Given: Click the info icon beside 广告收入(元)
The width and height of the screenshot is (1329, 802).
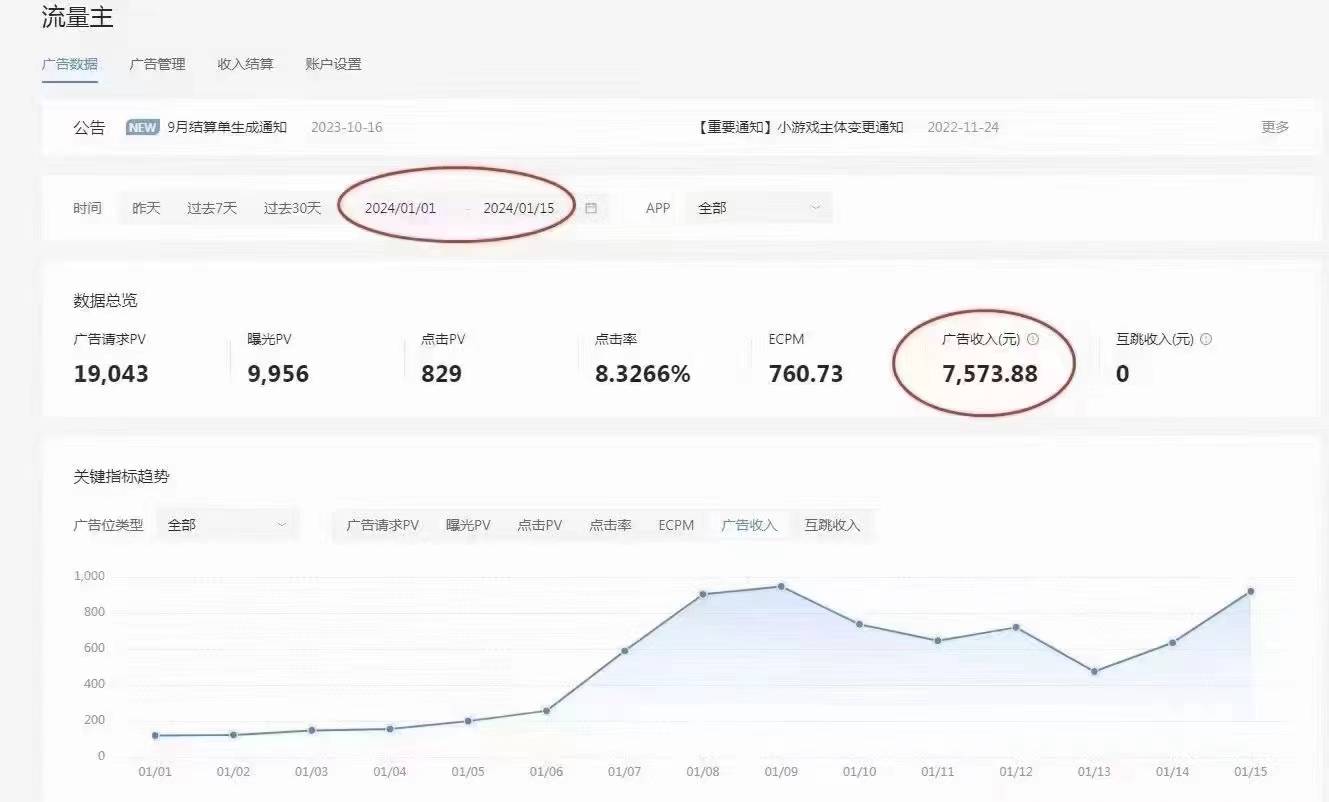Looking at the screenshot, I should click(x=1033, y=338).
